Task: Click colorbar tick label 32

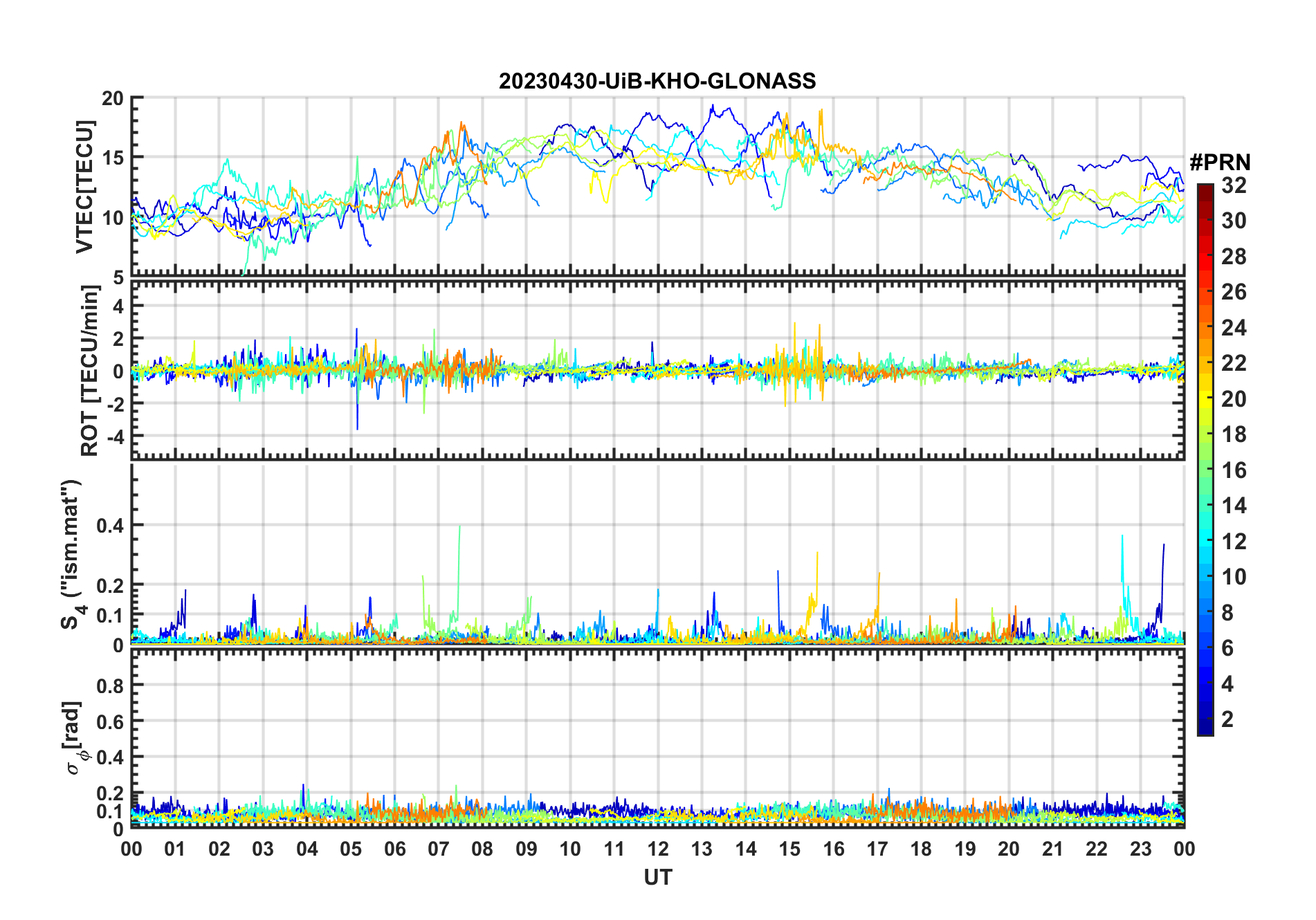Action: pos(1234,185)
